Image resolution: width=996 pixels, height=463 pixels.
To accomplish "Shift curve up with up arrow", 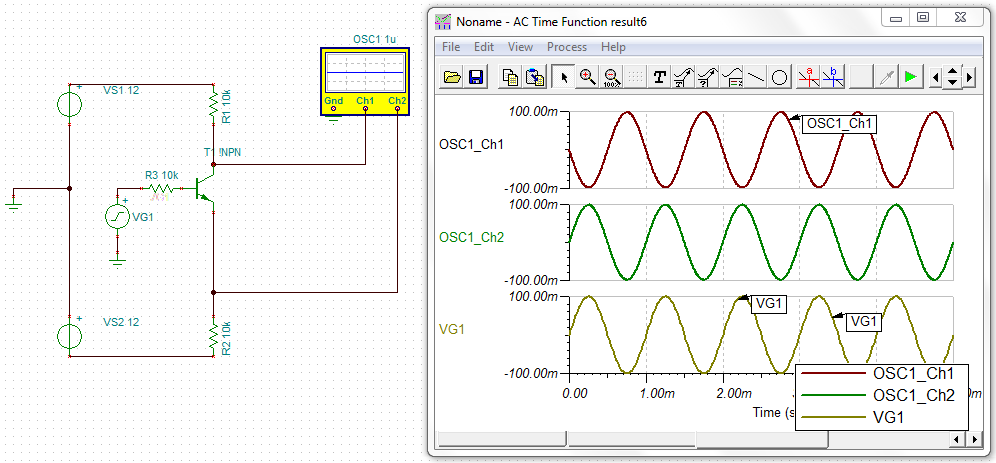I will point(952,72).
